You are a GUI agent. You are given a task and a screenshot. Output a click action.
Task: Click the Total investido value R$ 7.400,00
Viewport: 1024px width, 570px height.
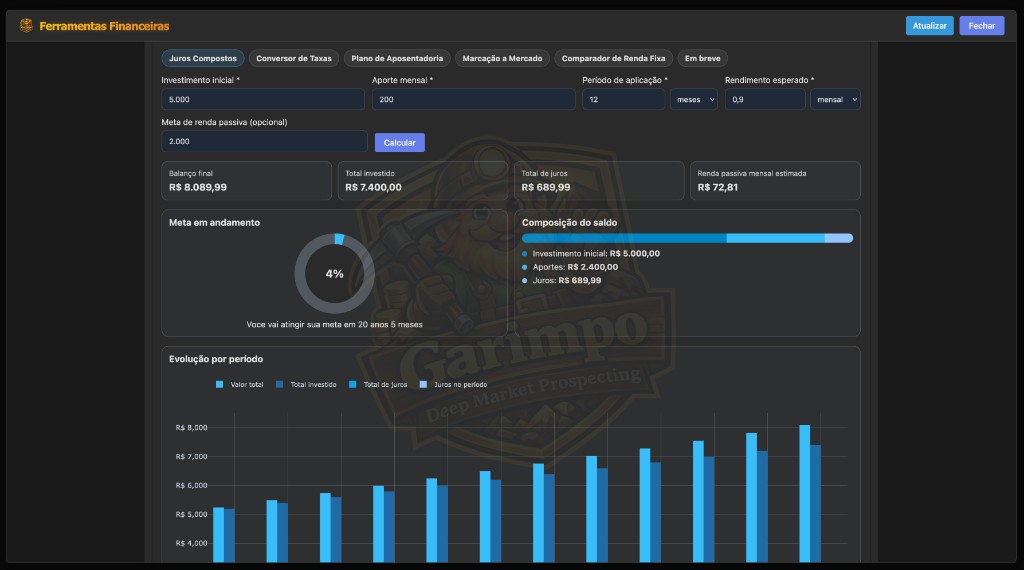[373, 187]
